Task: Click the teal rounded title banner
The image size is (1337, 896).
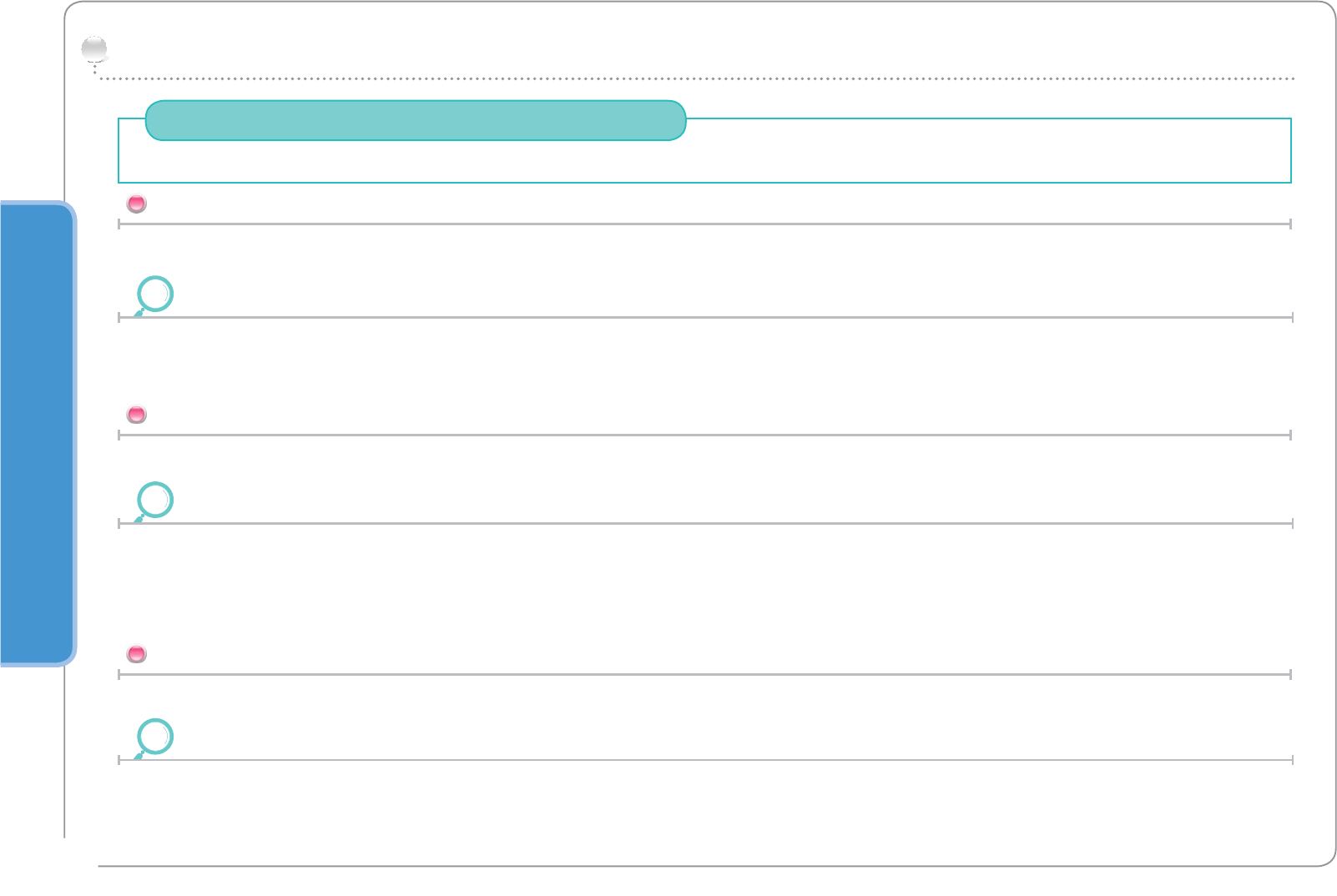Action: pos(416,121)
